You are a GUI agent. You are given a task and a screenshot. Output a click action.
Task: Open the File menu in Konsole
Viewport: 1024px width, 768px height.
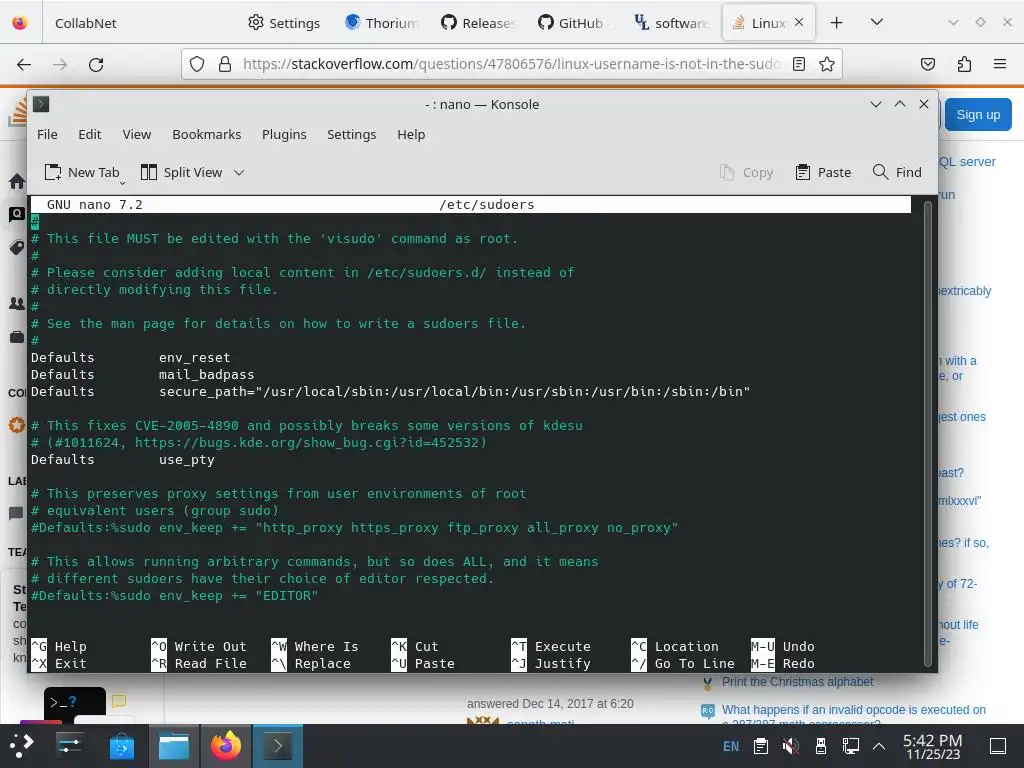(47, 135)
